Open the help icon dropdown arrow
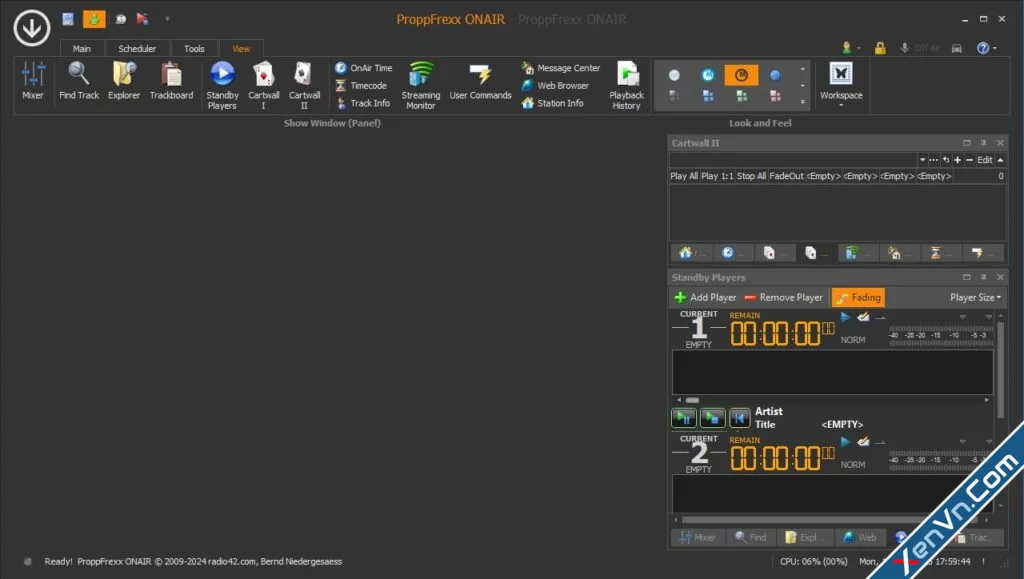Viewport: 1024px width, 579px height. tap(995, 48)
